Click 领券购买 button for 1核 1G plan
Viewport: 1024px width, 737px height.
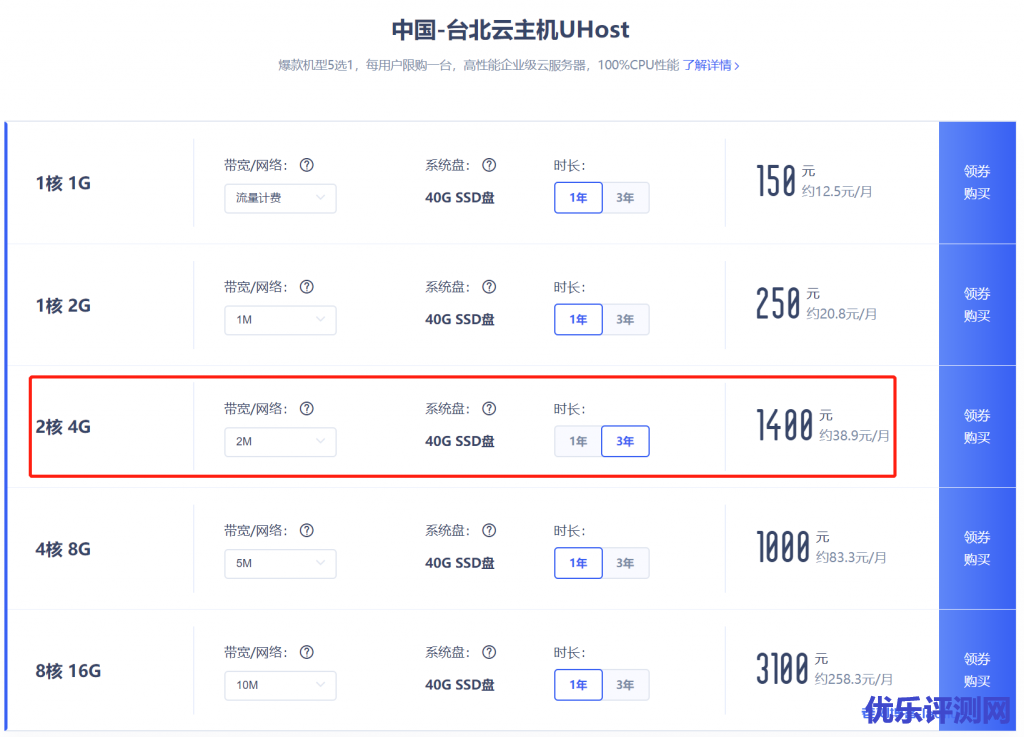click(977, 182)
